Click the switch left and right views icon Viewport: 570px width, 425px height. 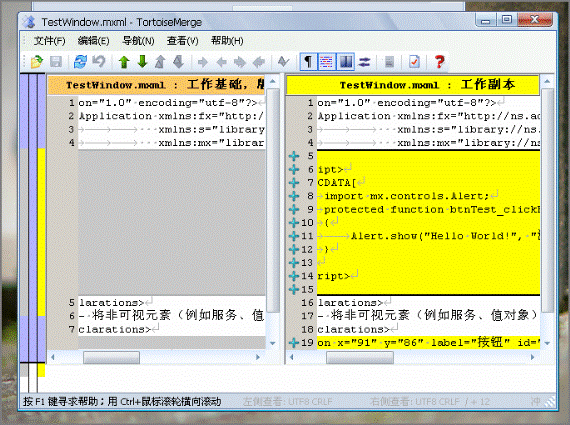[x=364, y=62]
